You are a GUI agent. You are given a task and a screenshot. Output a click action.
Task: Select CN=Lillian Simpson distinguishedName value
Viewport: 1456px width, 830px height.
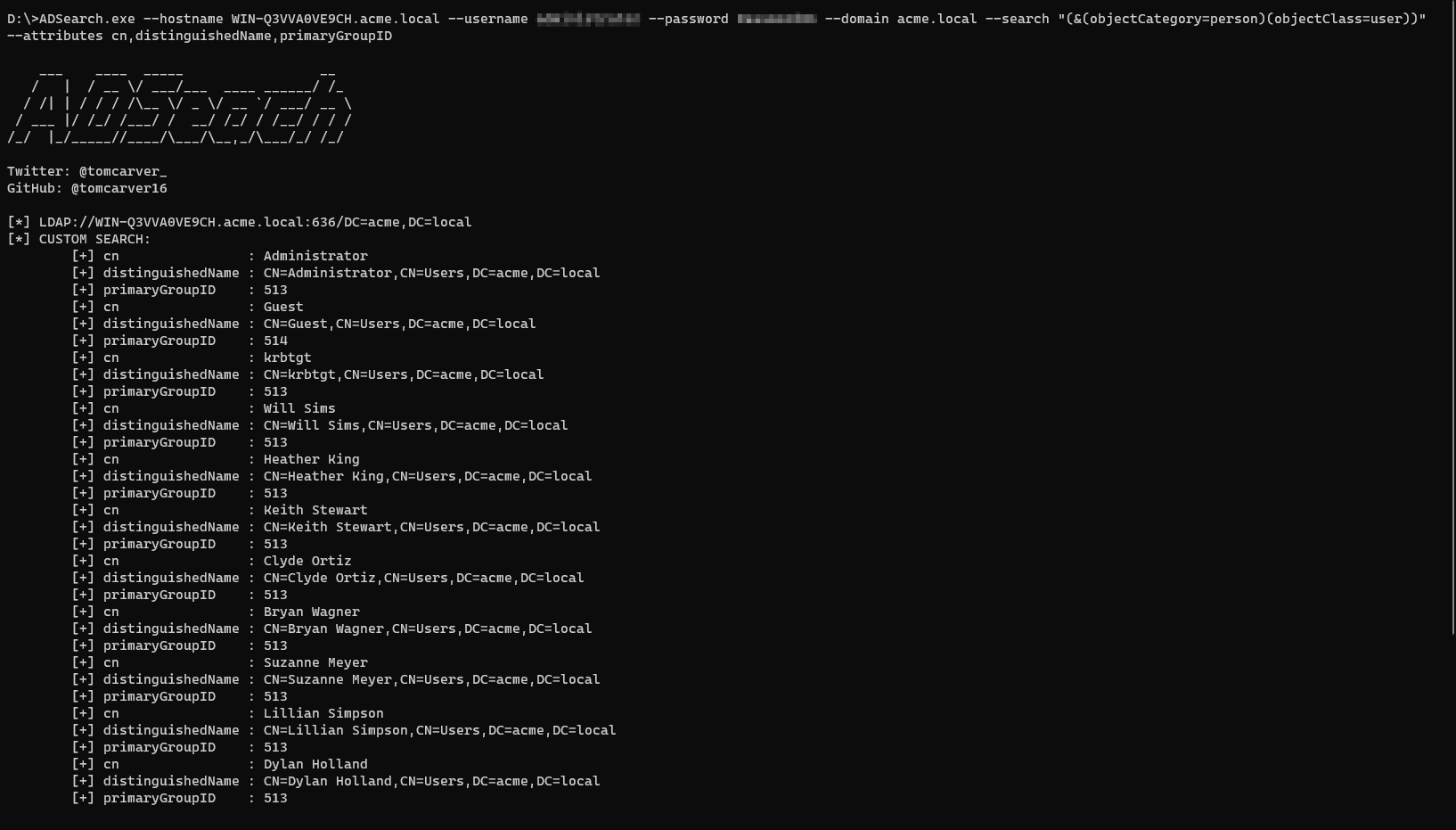[x=439, y=730]
